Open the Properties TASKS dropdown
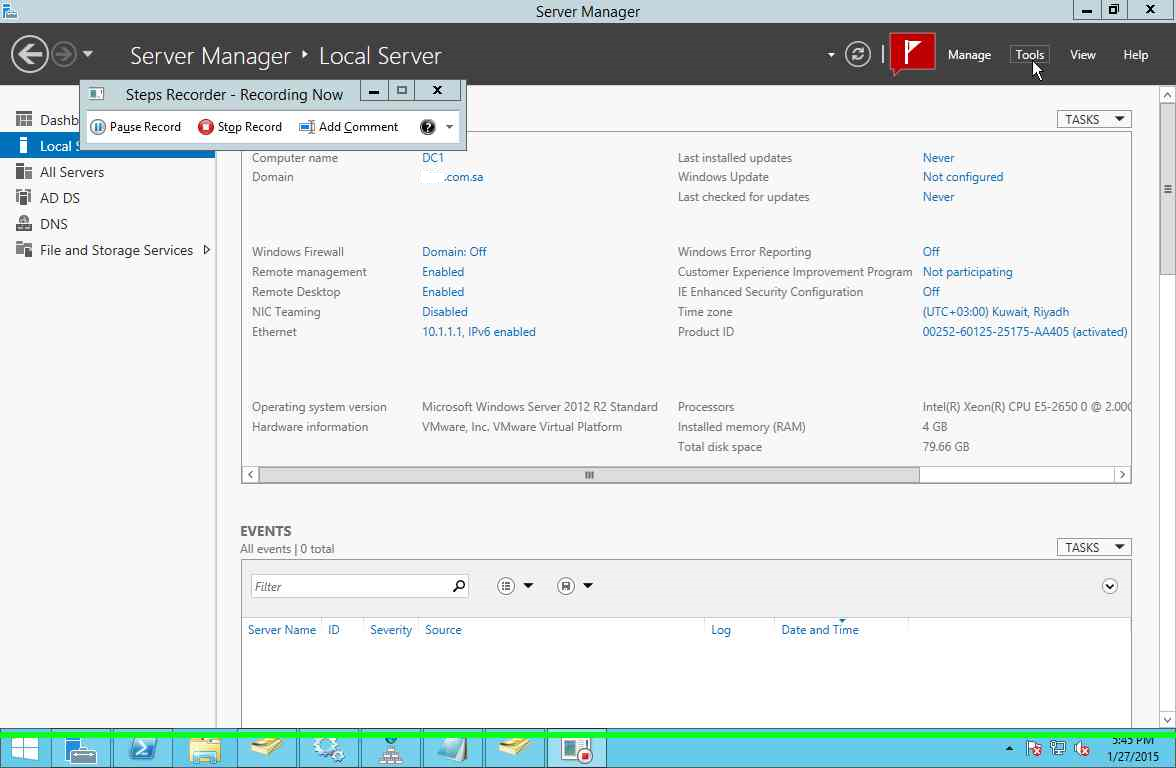 click(1093, 119)
